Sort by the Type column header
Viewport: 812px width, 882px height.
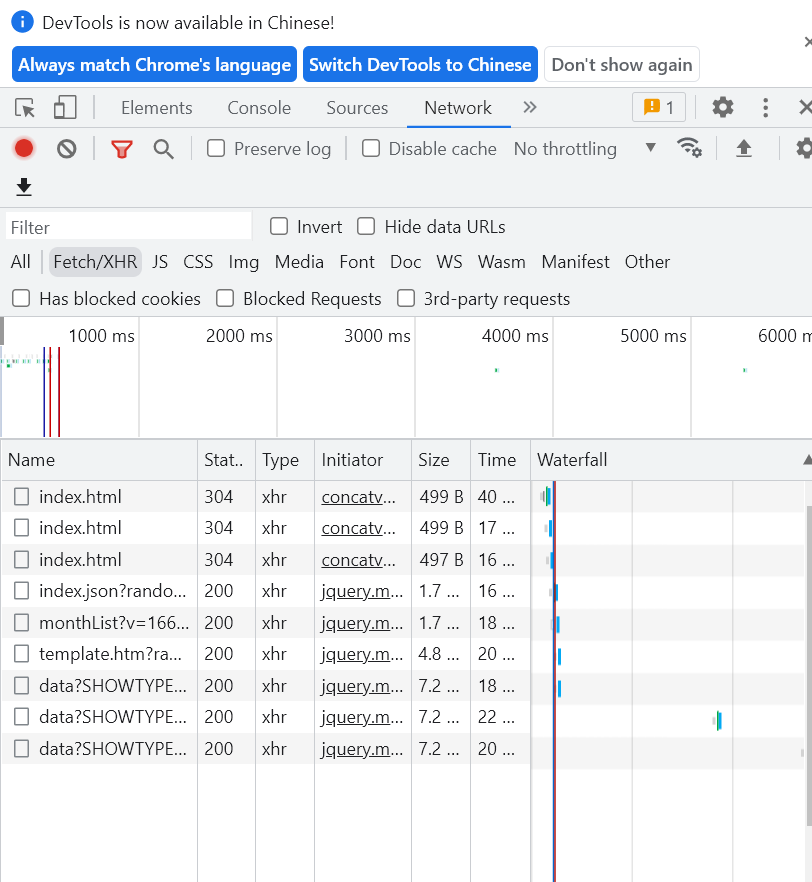point(285,460)
